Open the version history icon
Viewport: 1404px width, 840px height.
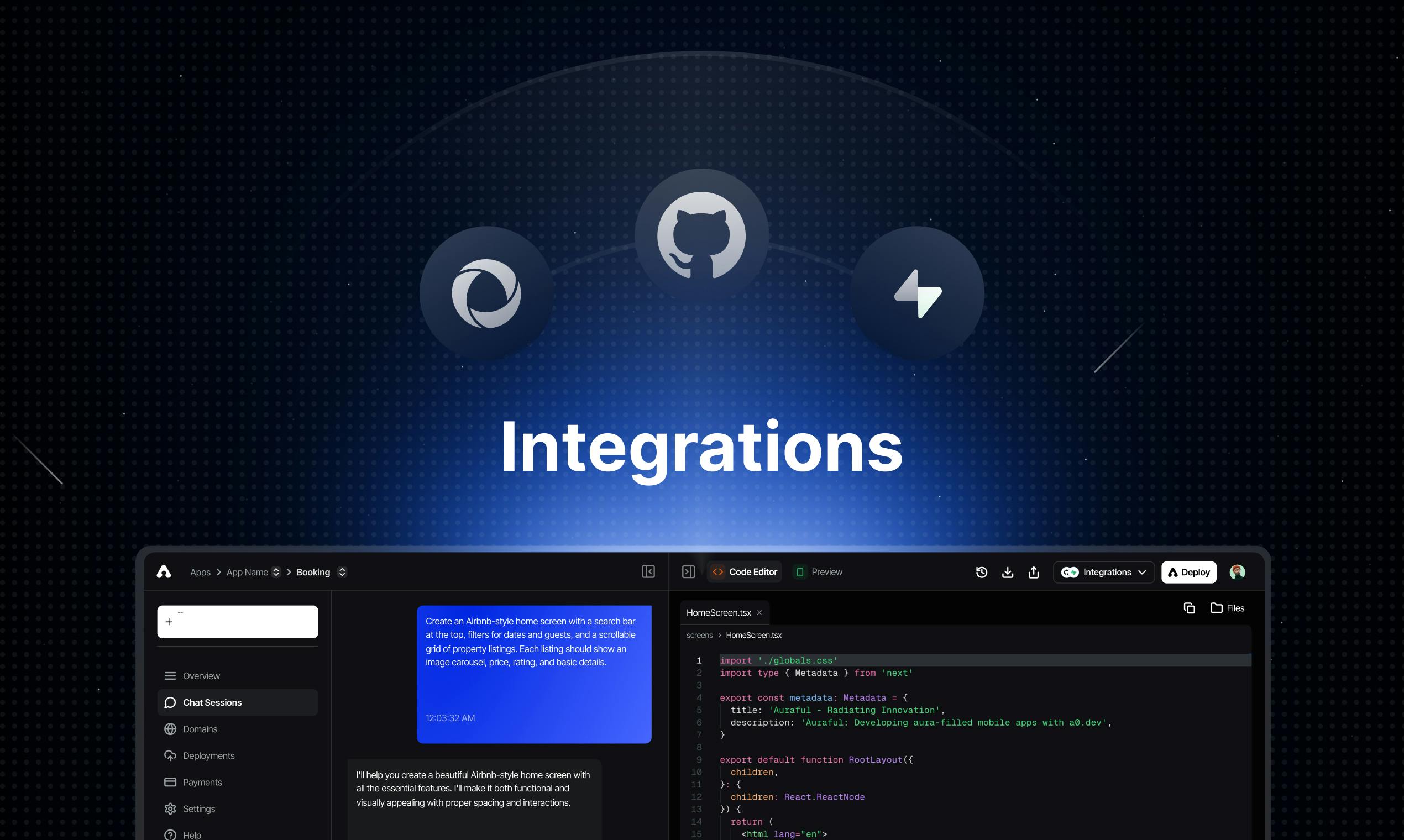(982, 573)
